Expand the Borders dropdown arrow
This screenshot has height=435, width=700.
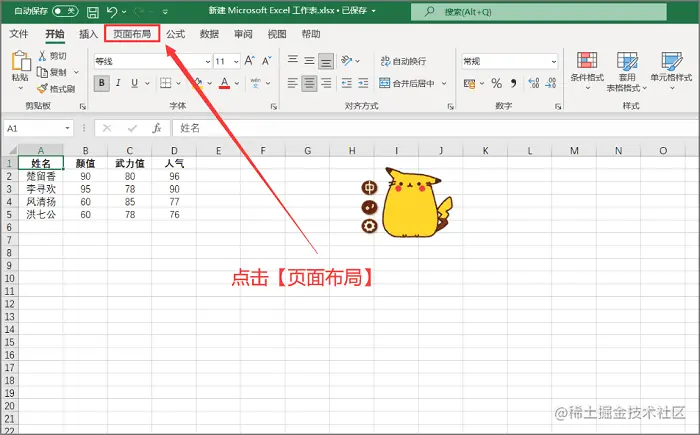[179, 83]
